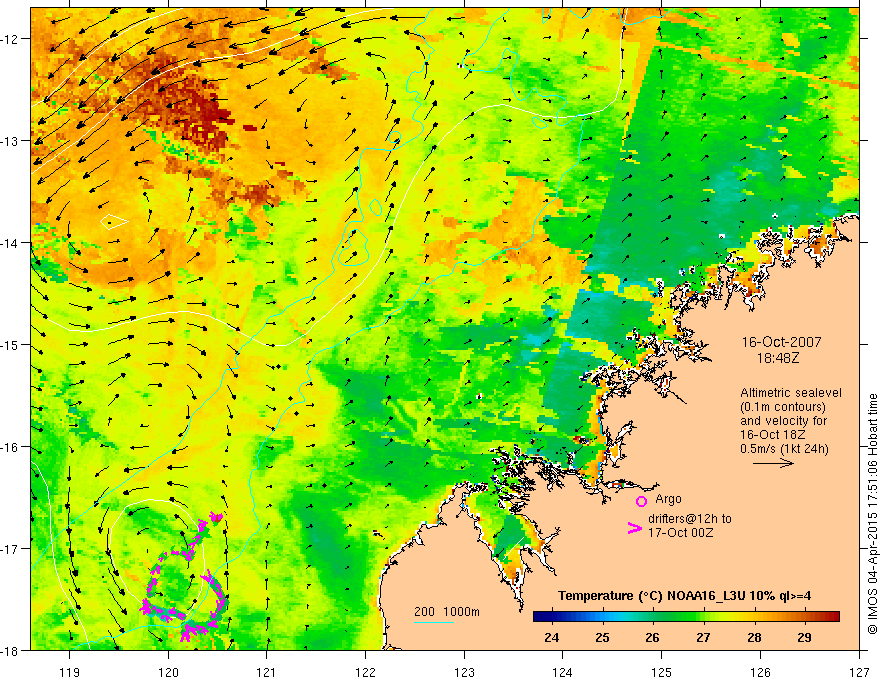Viewport: 880px width, 680px height.
Task: Click the small white diamond sea-level contour
Action: pos(114,222)
